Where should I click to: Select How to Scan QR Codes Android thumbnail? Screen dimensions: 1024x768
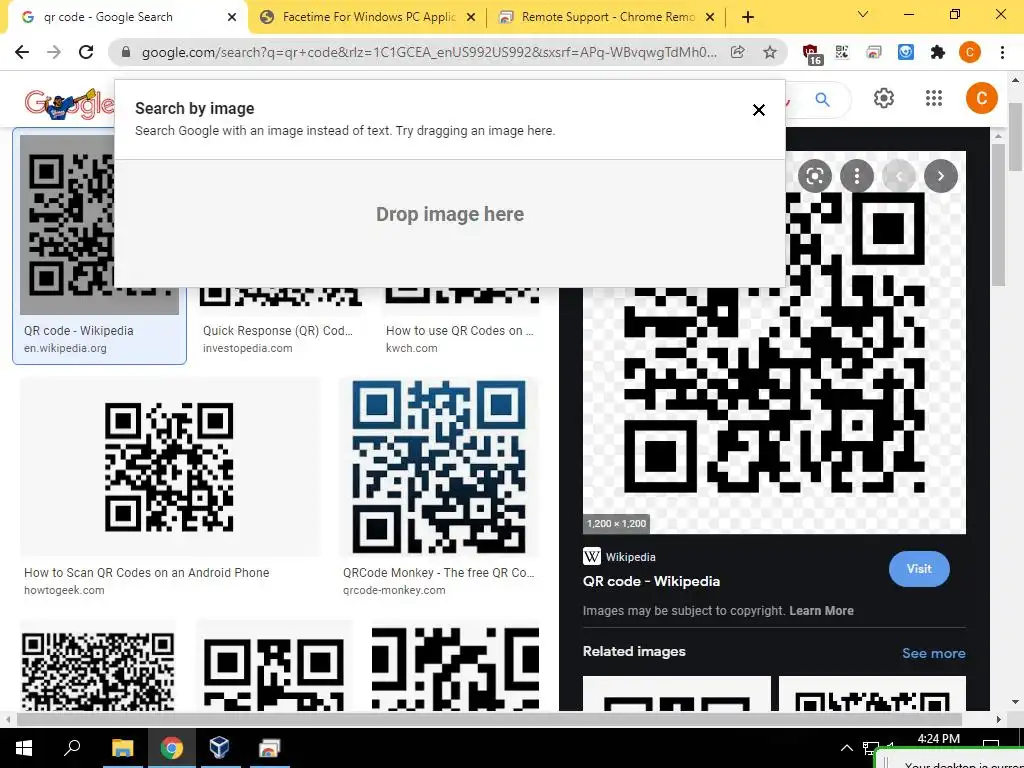[170, 467]
